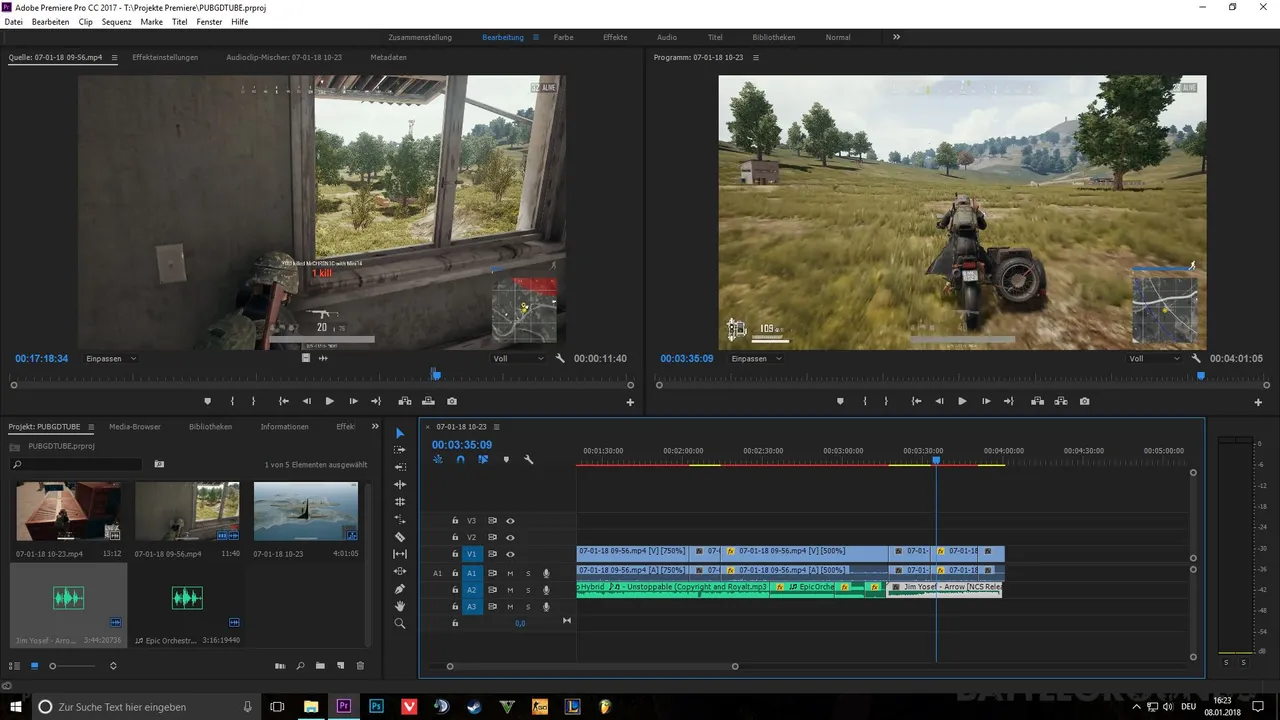Play the Program monitor sequence

pyautogui.click(x=962, y=401)
